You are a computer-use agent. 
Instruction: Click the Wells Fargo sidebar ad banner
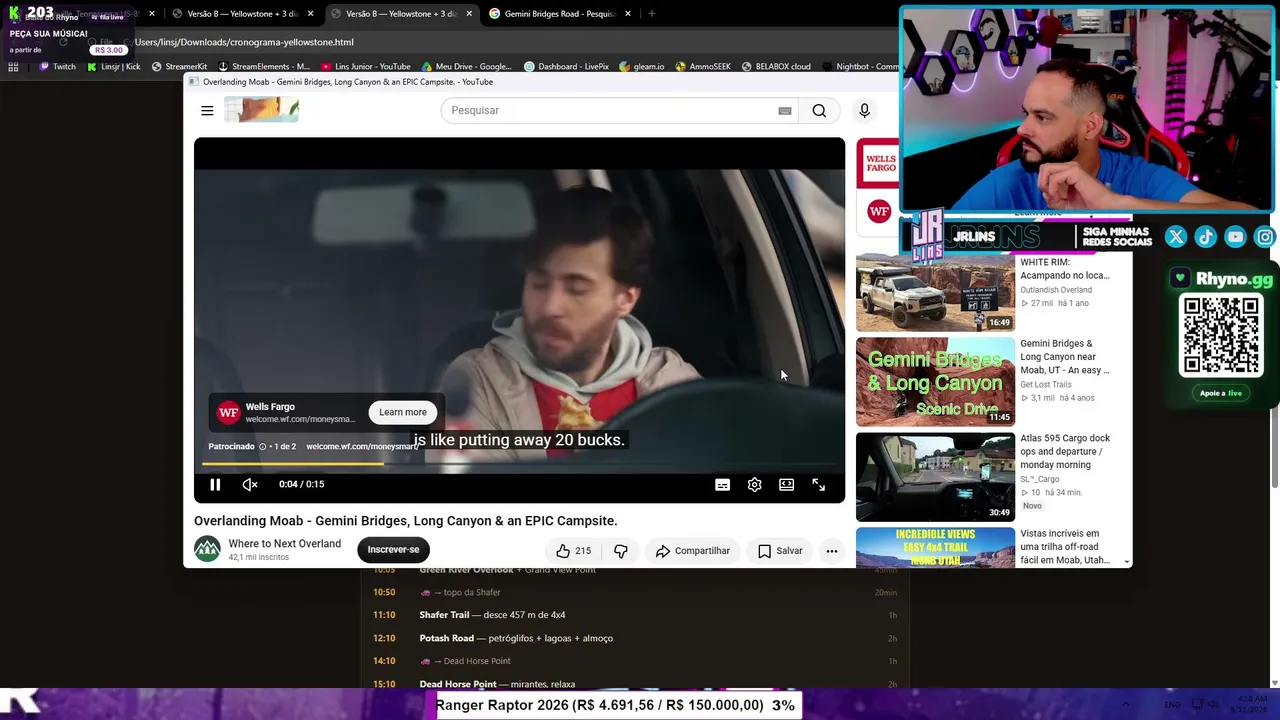click(x=878, y=162)
